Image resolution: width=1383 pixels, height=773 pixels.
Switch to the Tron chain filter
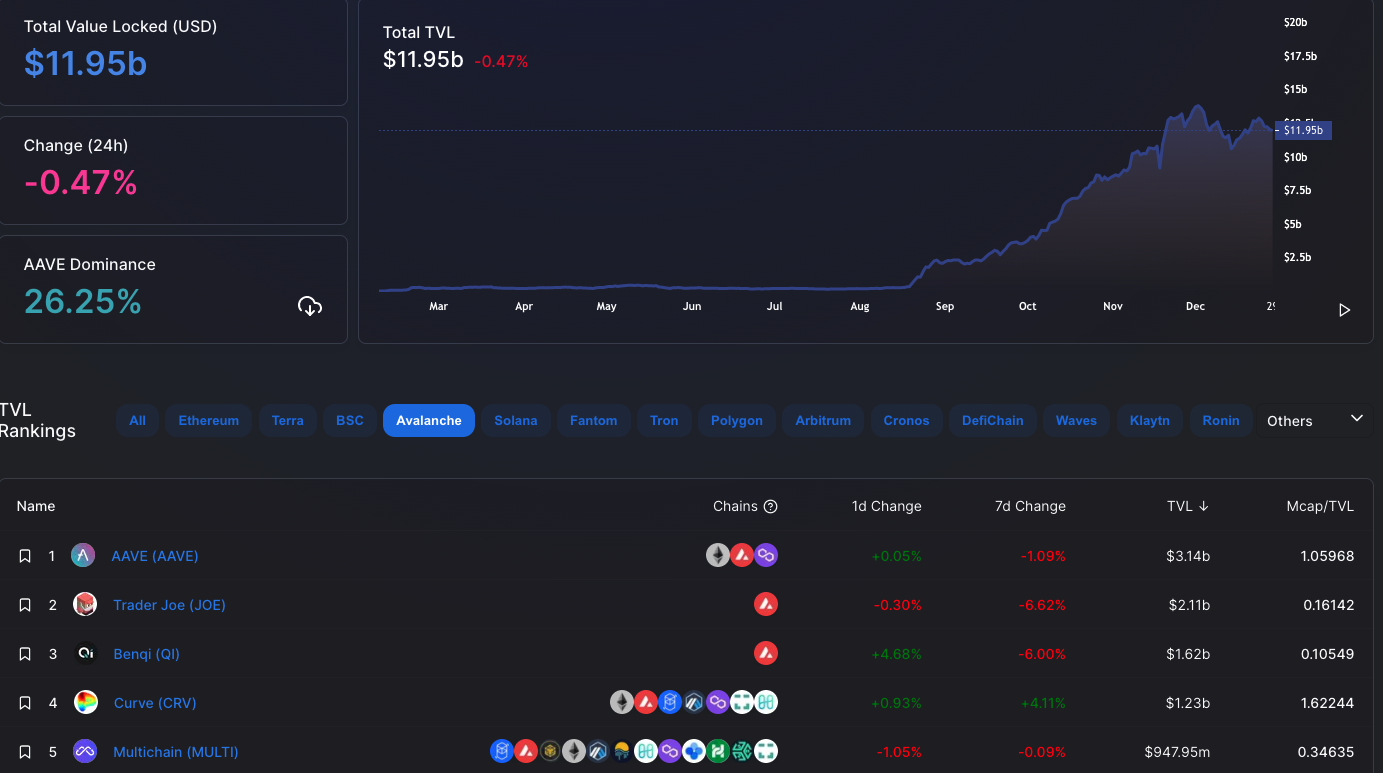pos(664,421)
